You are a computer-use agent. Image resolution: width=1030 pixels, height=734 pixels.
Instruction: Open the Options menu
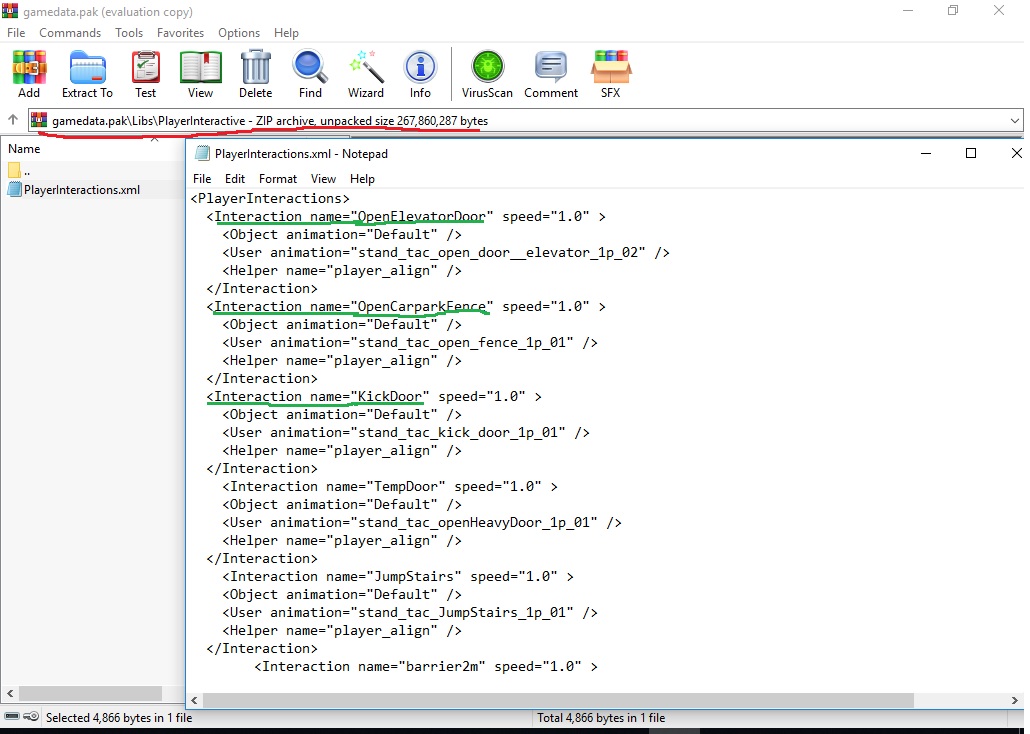click(239, 33)
